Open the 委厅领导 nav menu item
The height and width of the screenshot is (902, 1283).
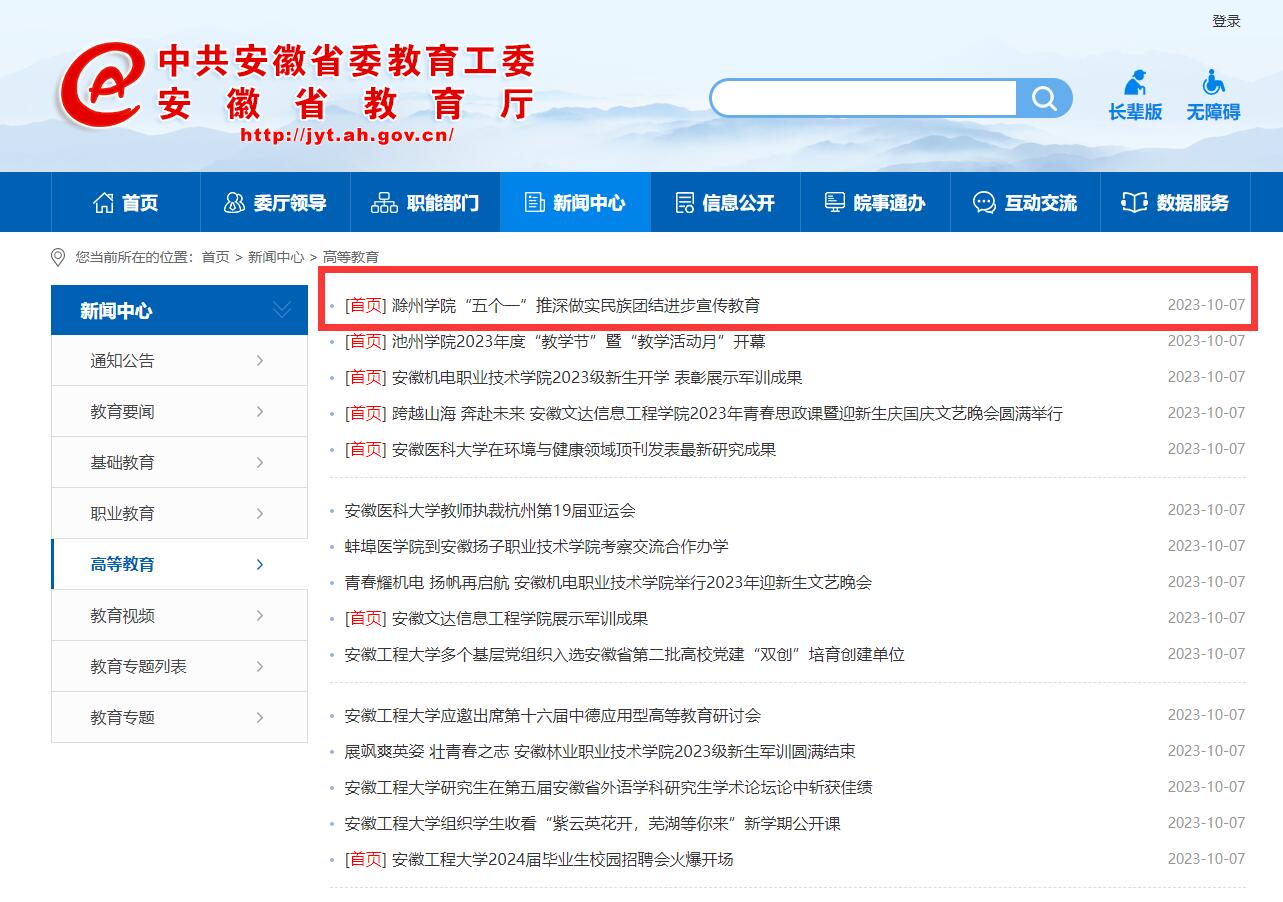pos(275,202)
